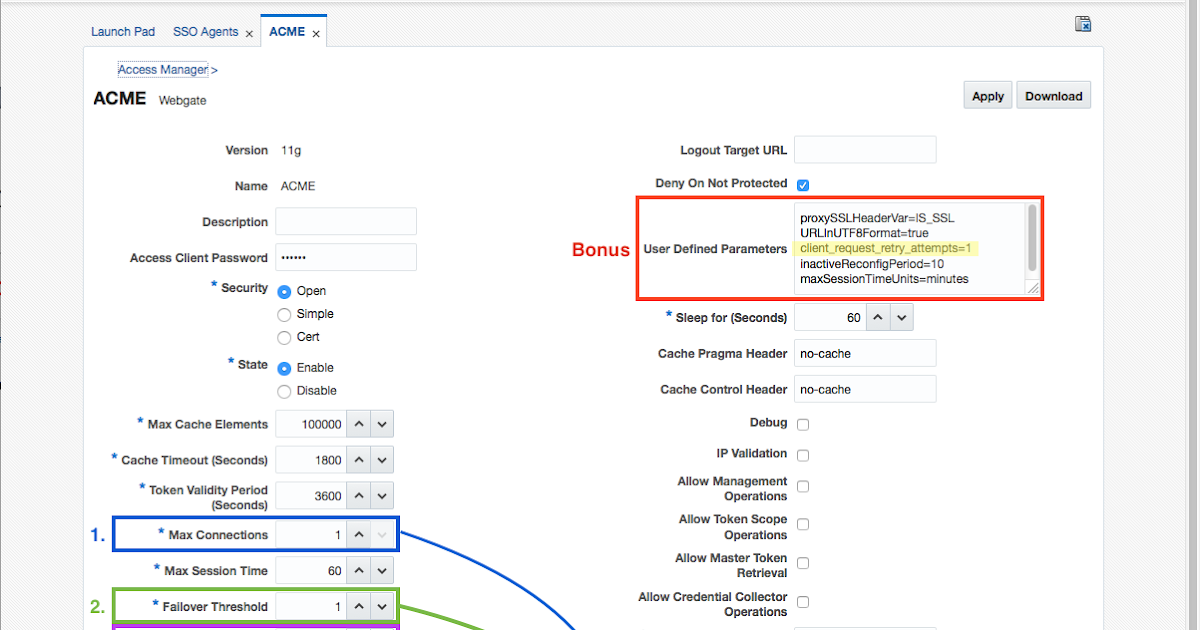Decrease Max Cache Elements value
This screenshot has width=1200, height=630.
click(382, 424)
